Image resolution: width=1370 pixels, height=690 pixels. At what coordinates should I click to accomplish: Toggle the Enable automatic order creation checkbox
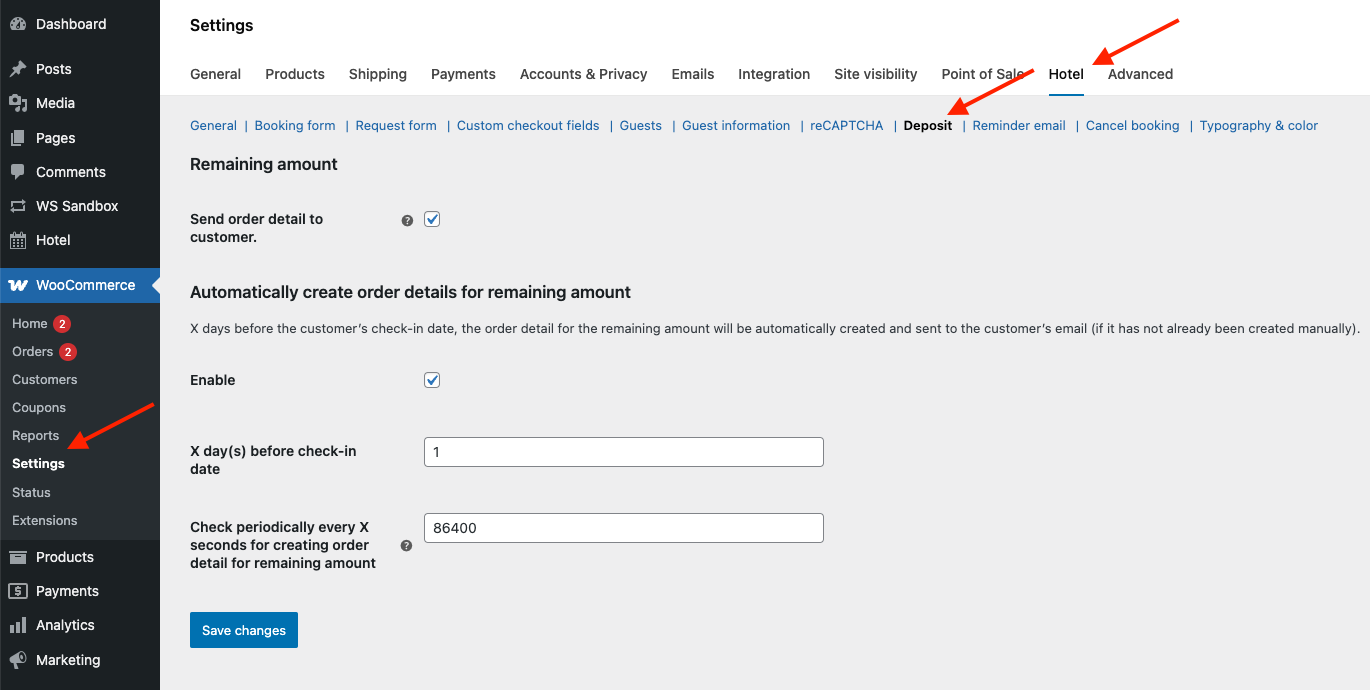tap(432, 380)
